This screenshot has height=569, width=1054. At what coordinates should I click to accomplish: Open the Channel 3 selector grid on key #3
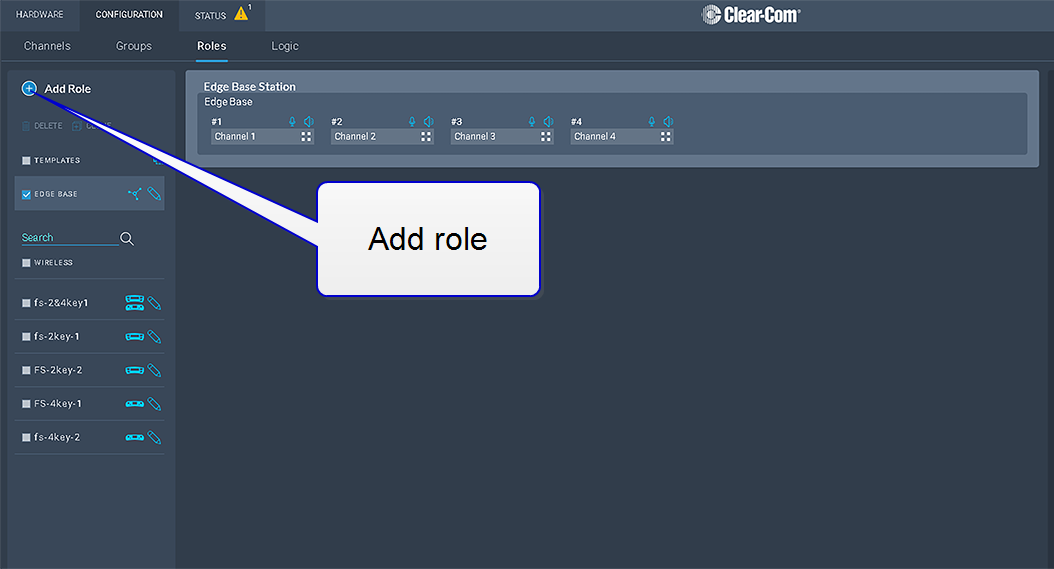pyautogui.click(x=546, y=137)
